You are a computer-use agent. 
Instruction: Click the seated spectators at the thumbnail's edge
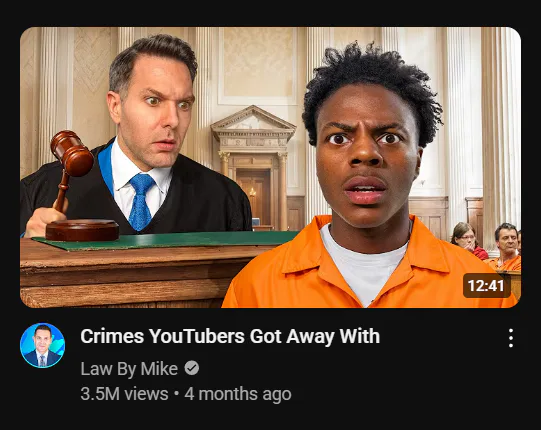tap(487, 245)
